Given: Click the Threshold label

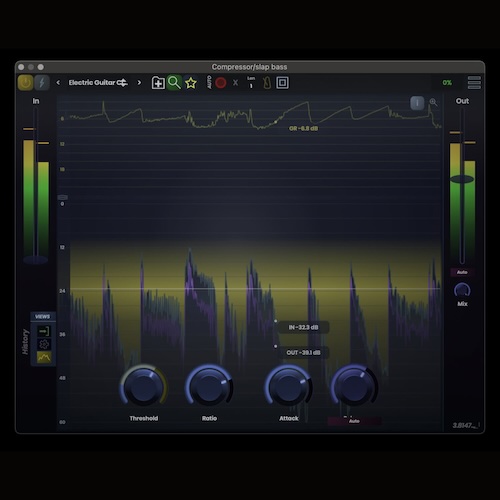Looking at the screenshot, I should [144, 418].
